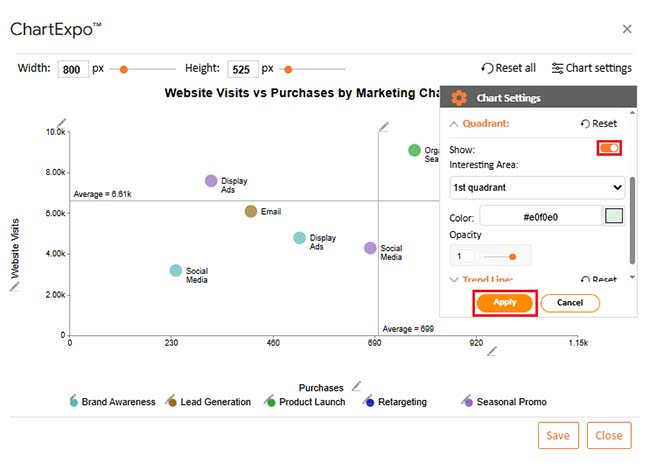Screen dimensions: 650x463
Task: Edit the Brand Awareness legend color
Action: pos(74,401)
